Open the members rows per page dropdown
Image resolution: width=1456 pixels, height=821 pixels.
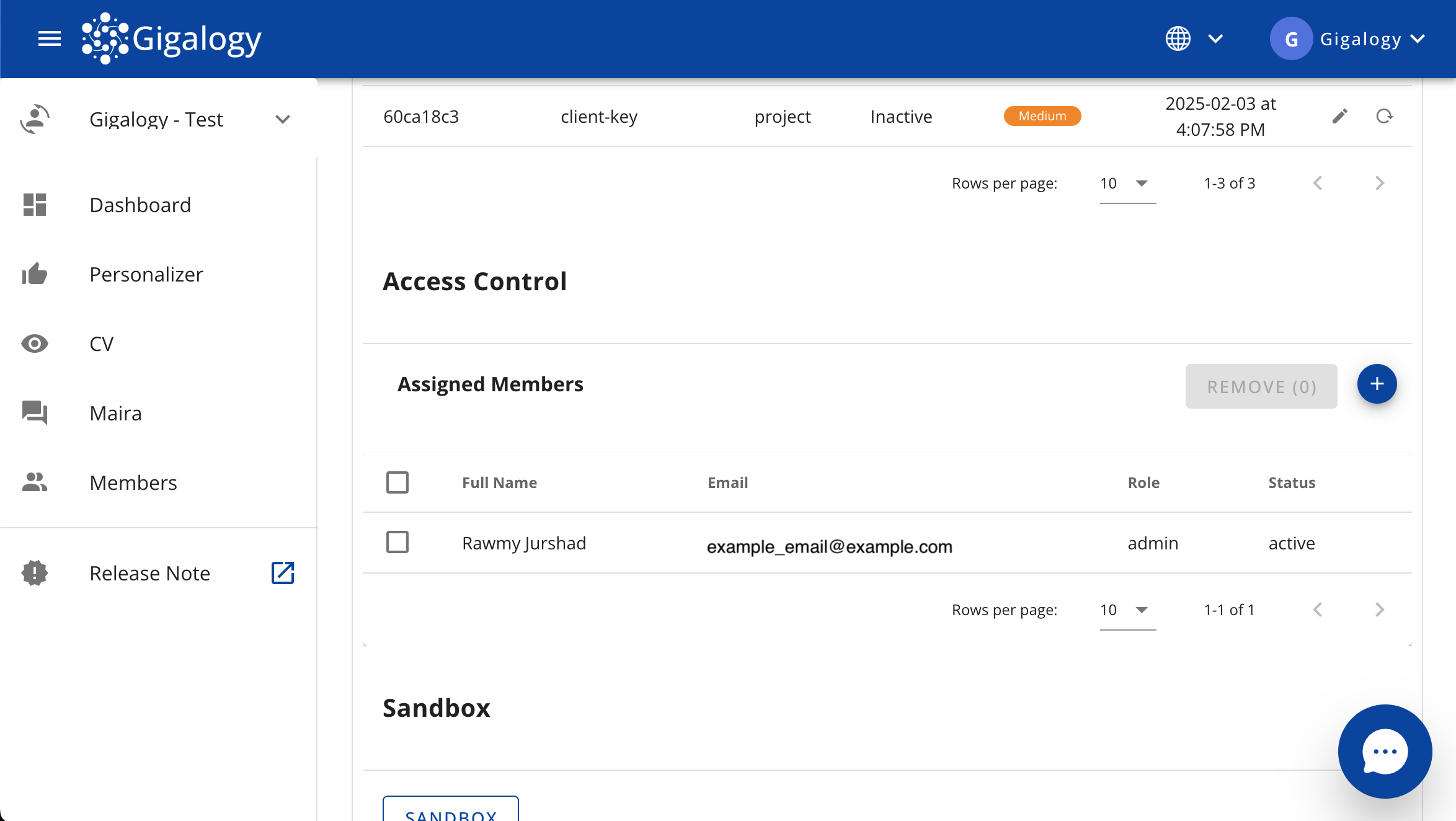(x=1127, y=610)
